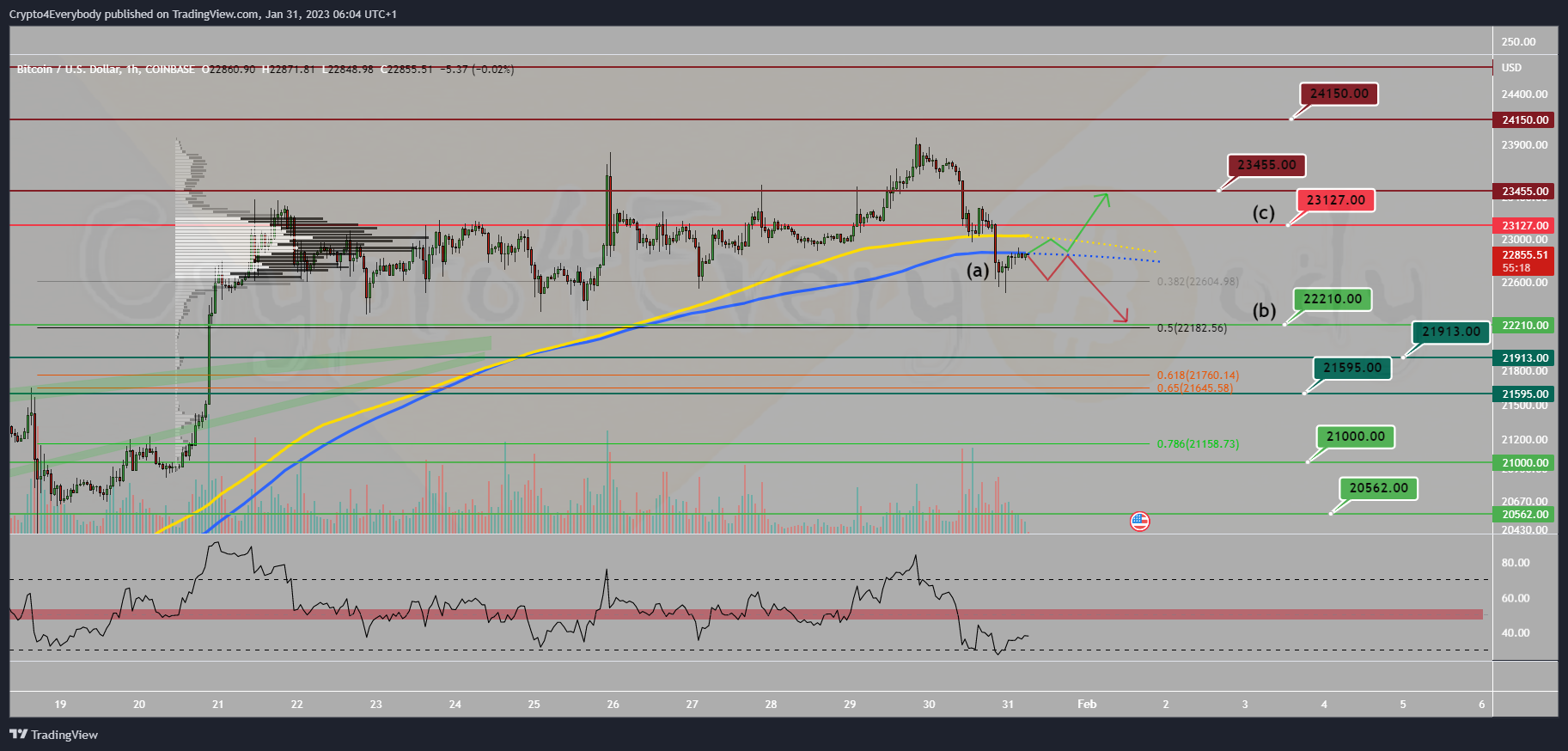
Task: Click the 21000.00 green callout label
Action: (1355, 437)
